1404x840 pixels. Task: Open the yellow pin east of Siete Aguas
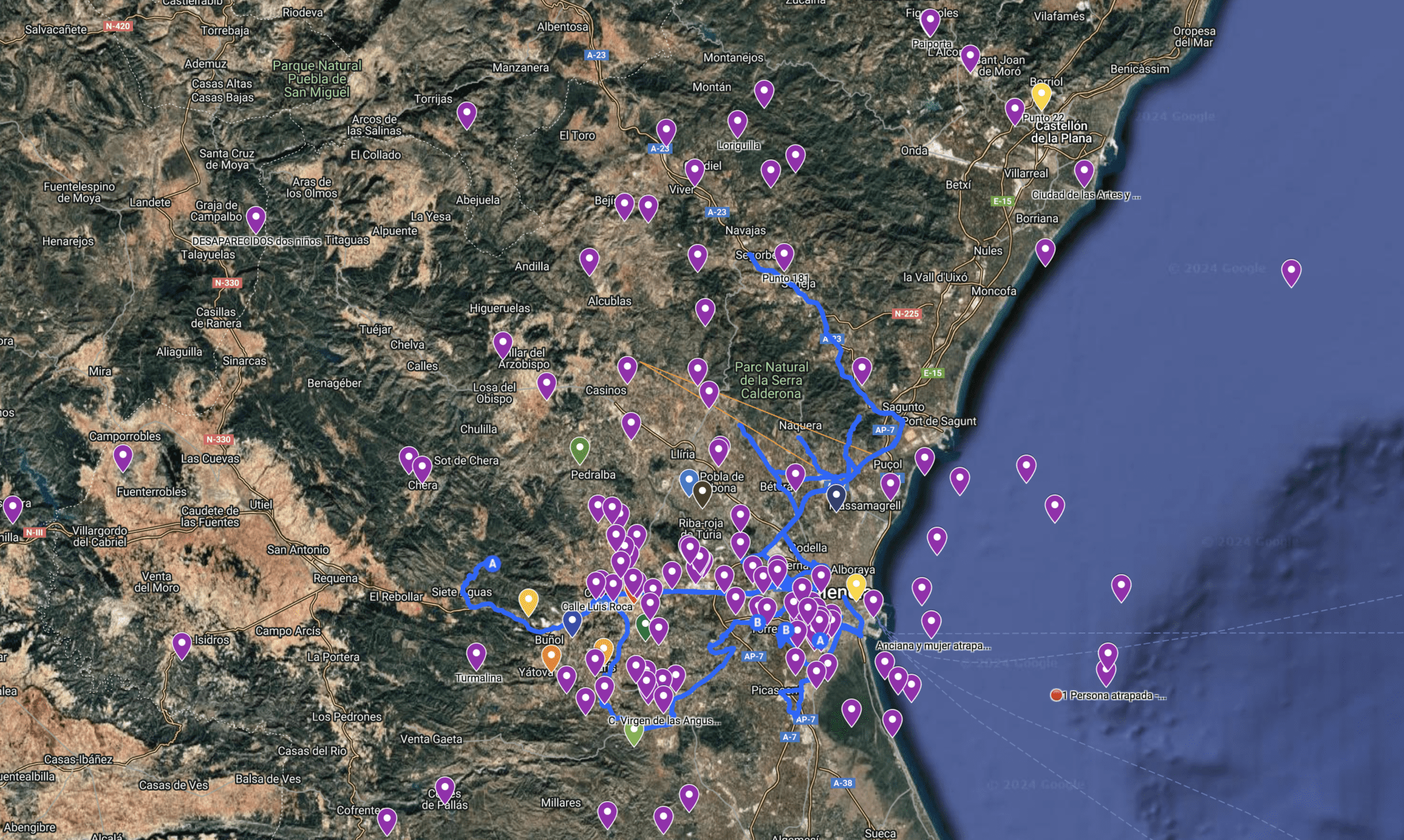pos(528,602)
